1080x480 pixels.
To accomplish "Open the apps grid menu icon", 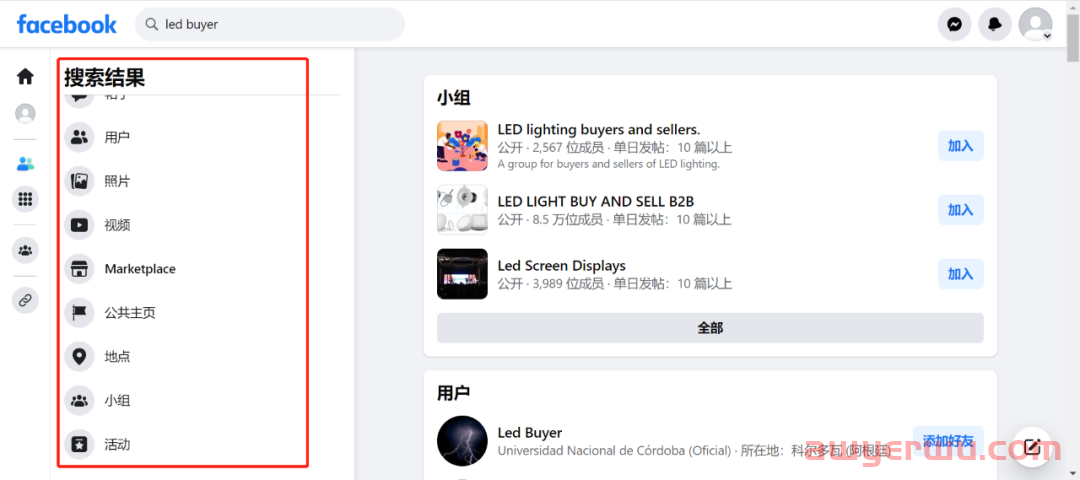I will coord(25,200).
